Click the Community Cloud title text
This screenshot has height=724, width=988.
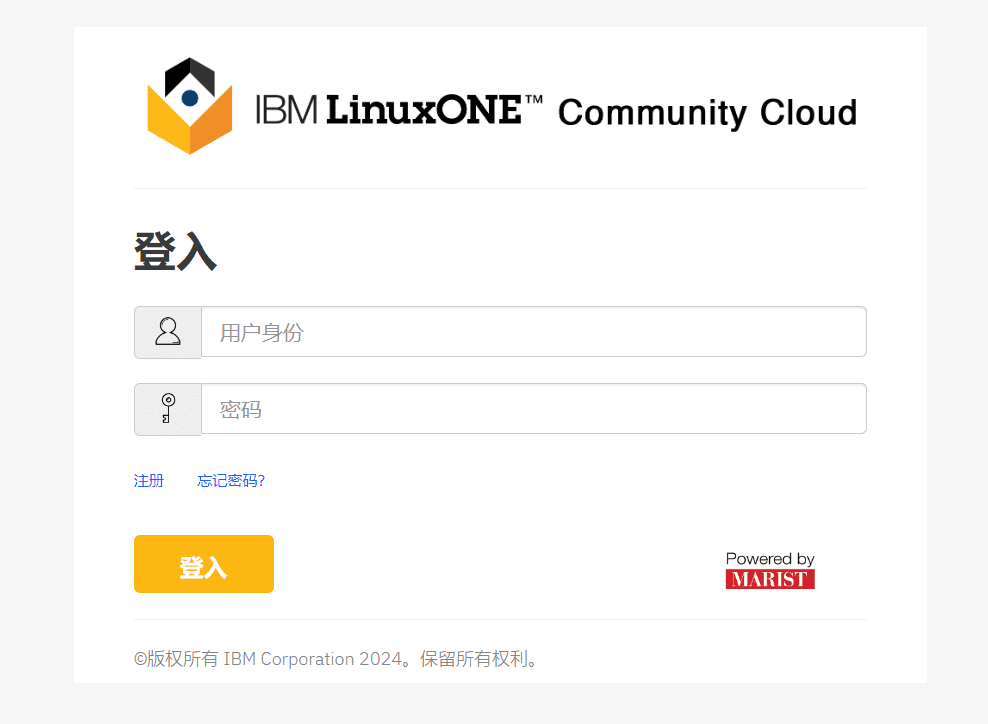(x=708, y=113)
